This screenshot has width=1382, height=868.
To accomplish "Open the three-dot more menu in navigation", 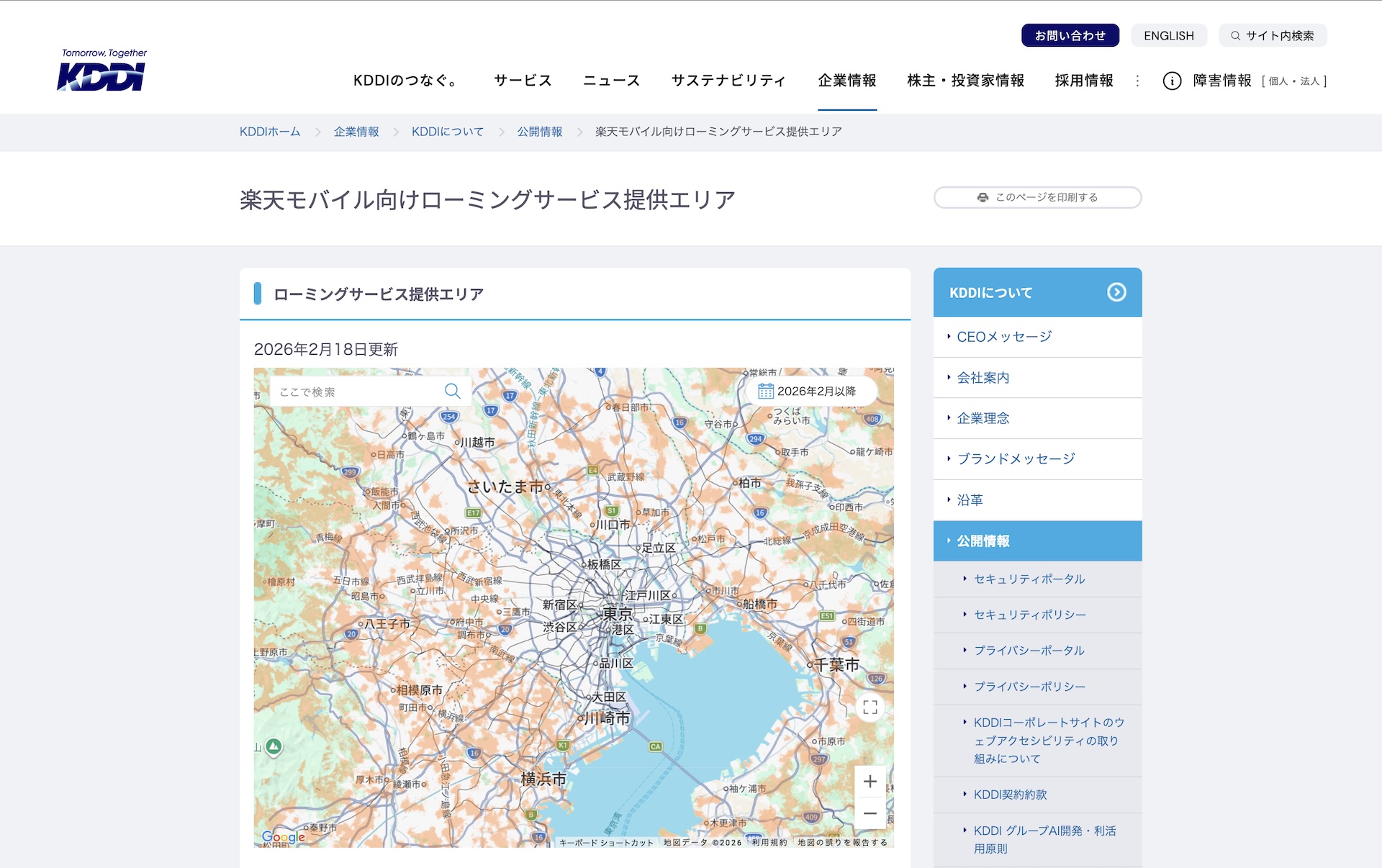I will tap(1137, 81).
